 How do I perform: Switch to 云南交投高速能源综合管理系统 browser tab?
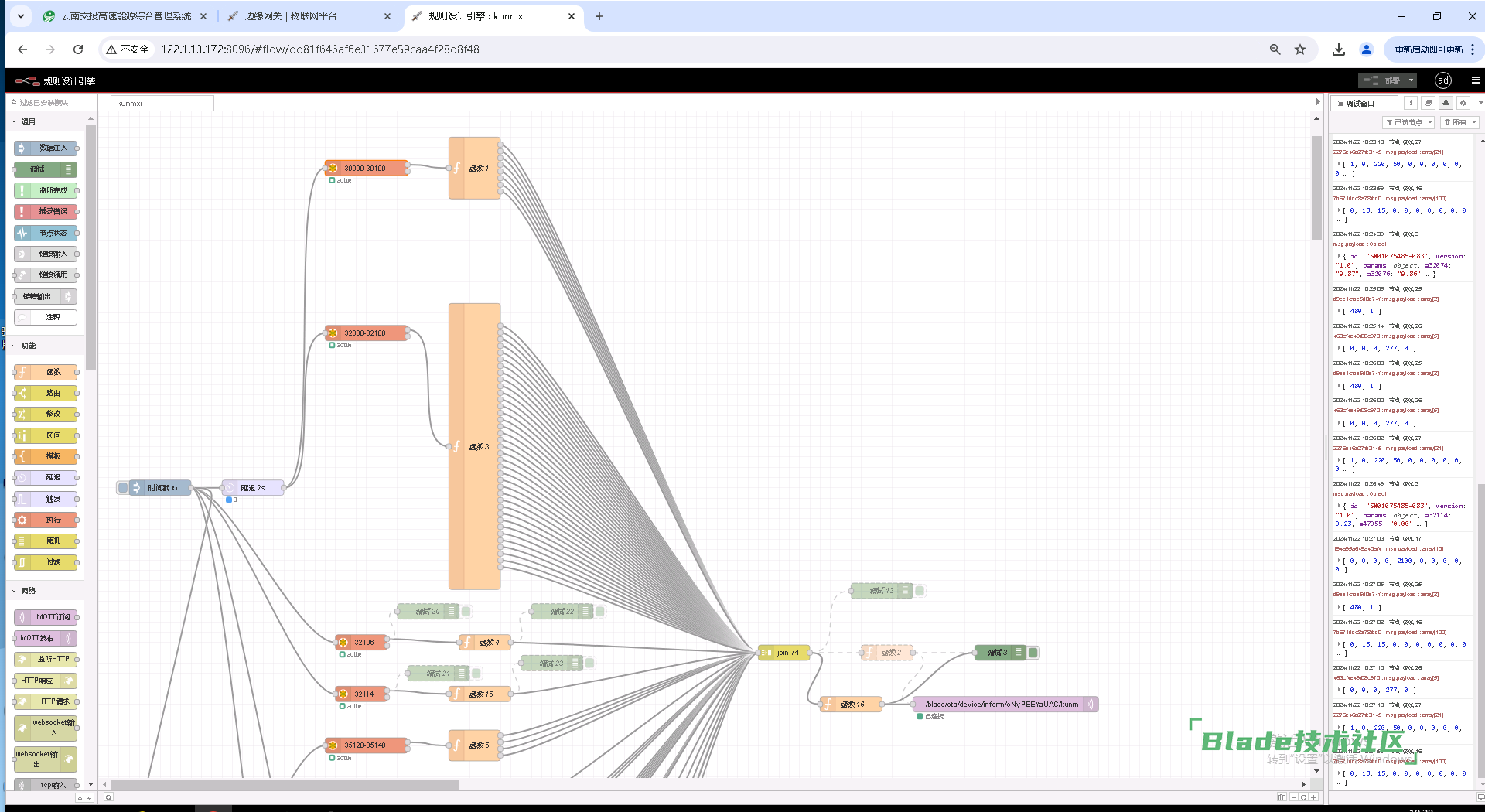click(x=125, y=15)
